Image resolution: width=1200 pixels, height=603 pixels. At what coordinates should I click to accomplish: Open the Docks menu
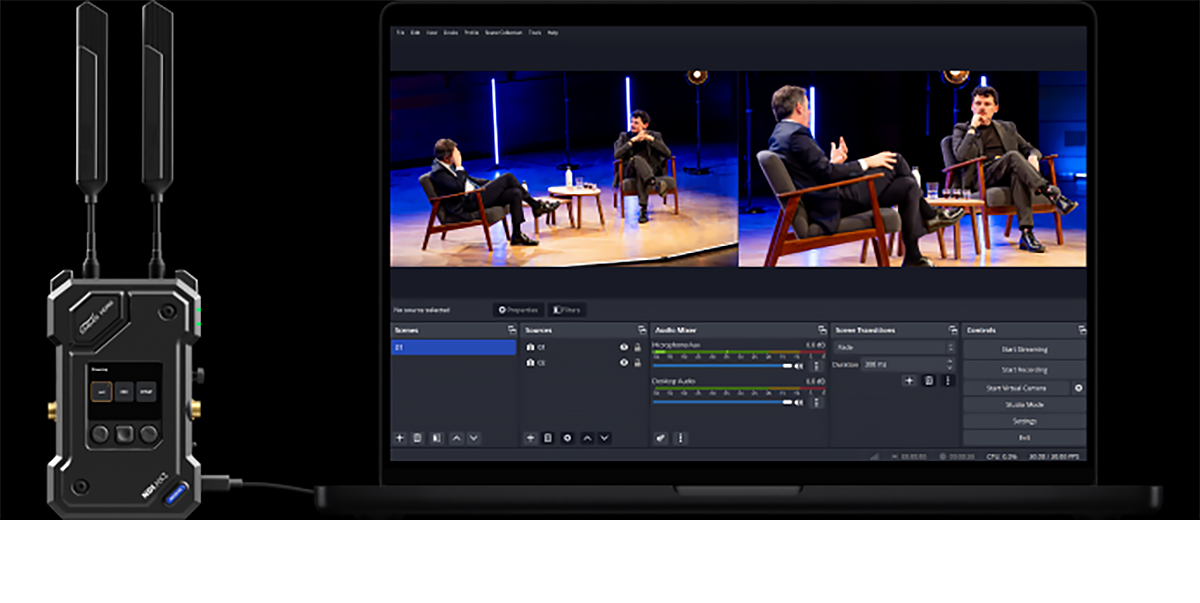click(450, 33)
